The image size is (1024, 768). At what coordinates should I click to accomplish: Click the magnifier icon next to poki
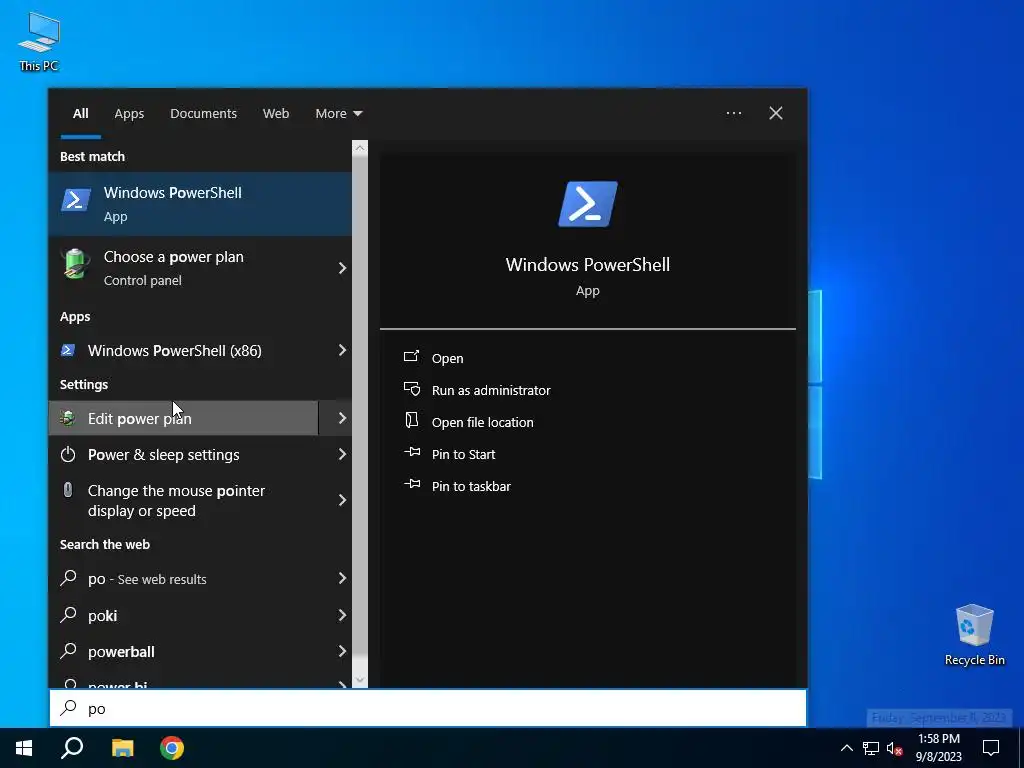pyautogui.click(x=68, y=615)
